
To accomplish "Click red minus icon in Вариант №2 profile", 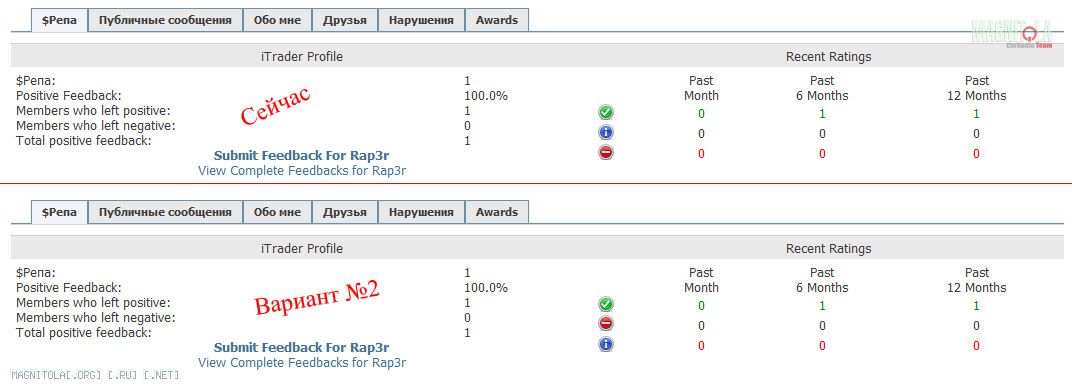I will pos(606,324).
